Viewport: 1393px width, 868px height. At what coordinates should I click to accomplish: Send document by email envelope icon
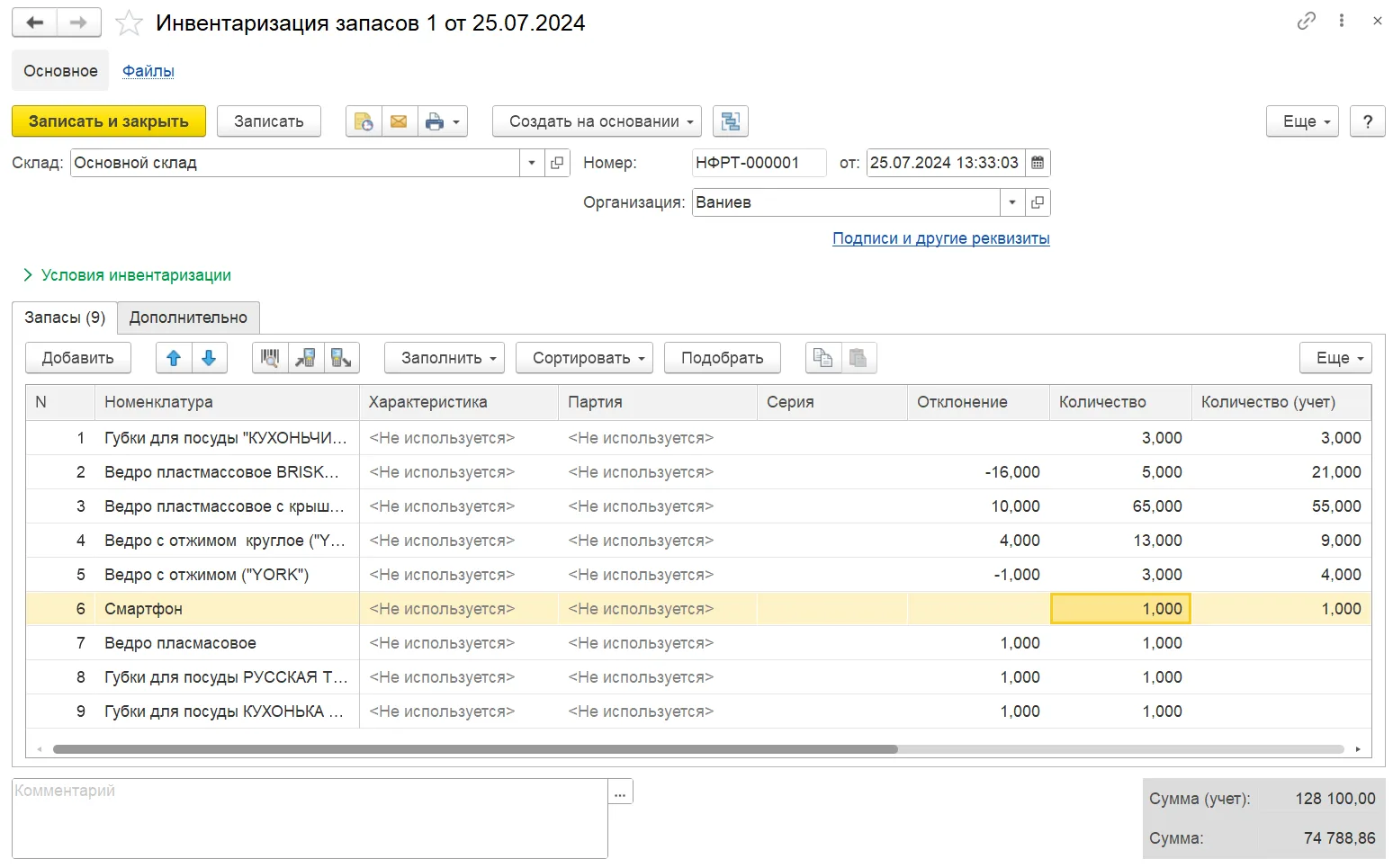tap(399, 121)
